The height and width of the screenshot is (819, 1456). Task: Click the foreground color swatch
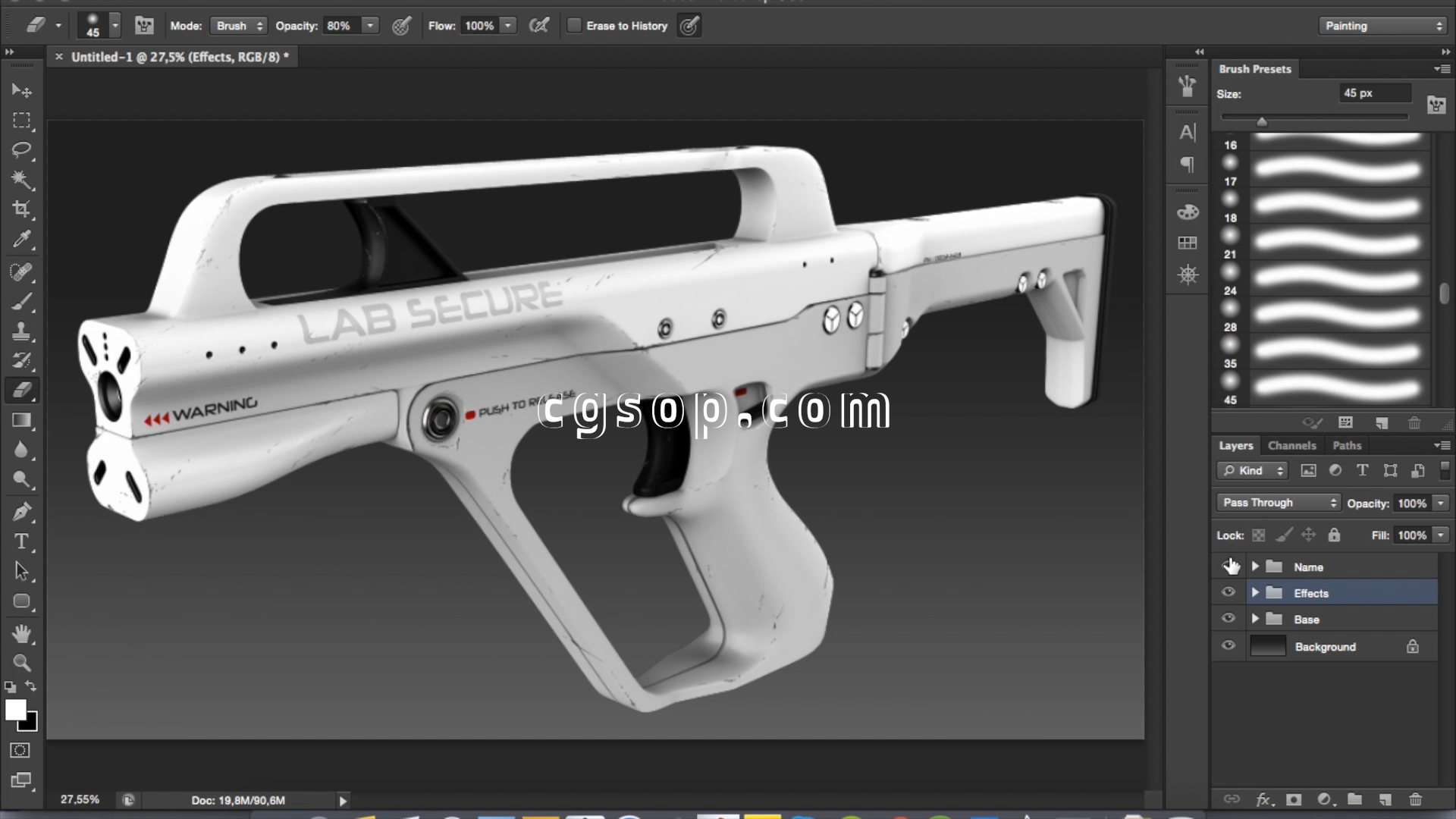15,710
